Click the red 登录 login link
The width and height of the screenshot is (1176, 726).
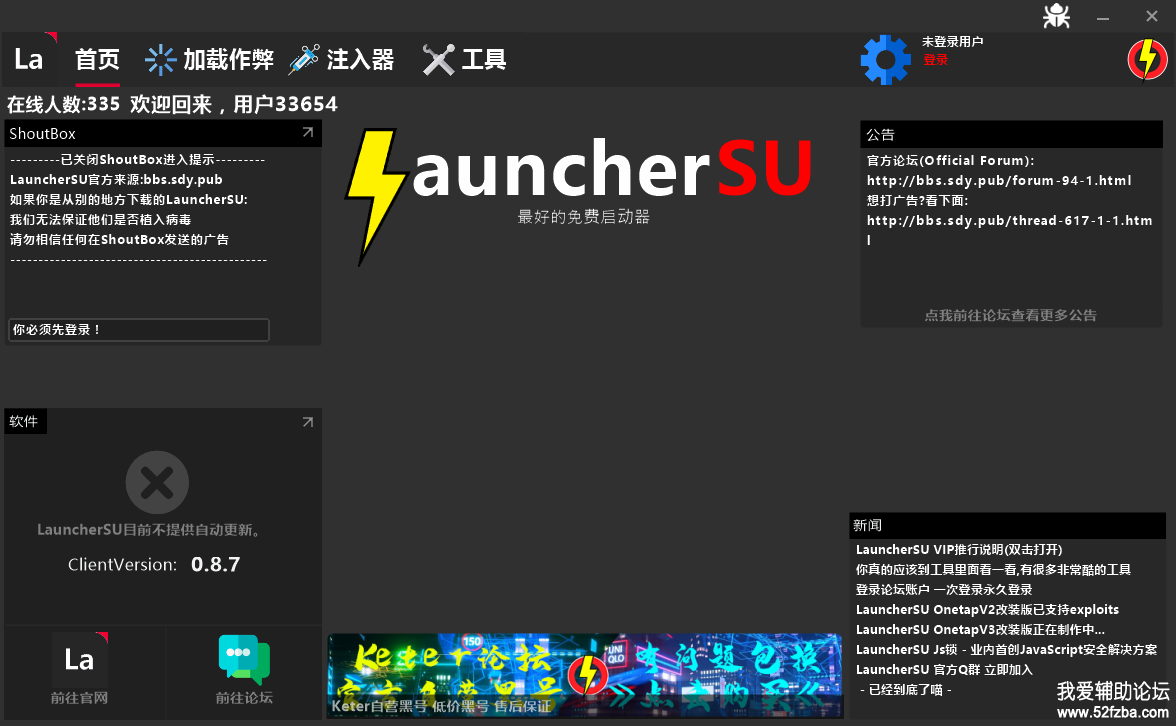(x=935, y=60)
